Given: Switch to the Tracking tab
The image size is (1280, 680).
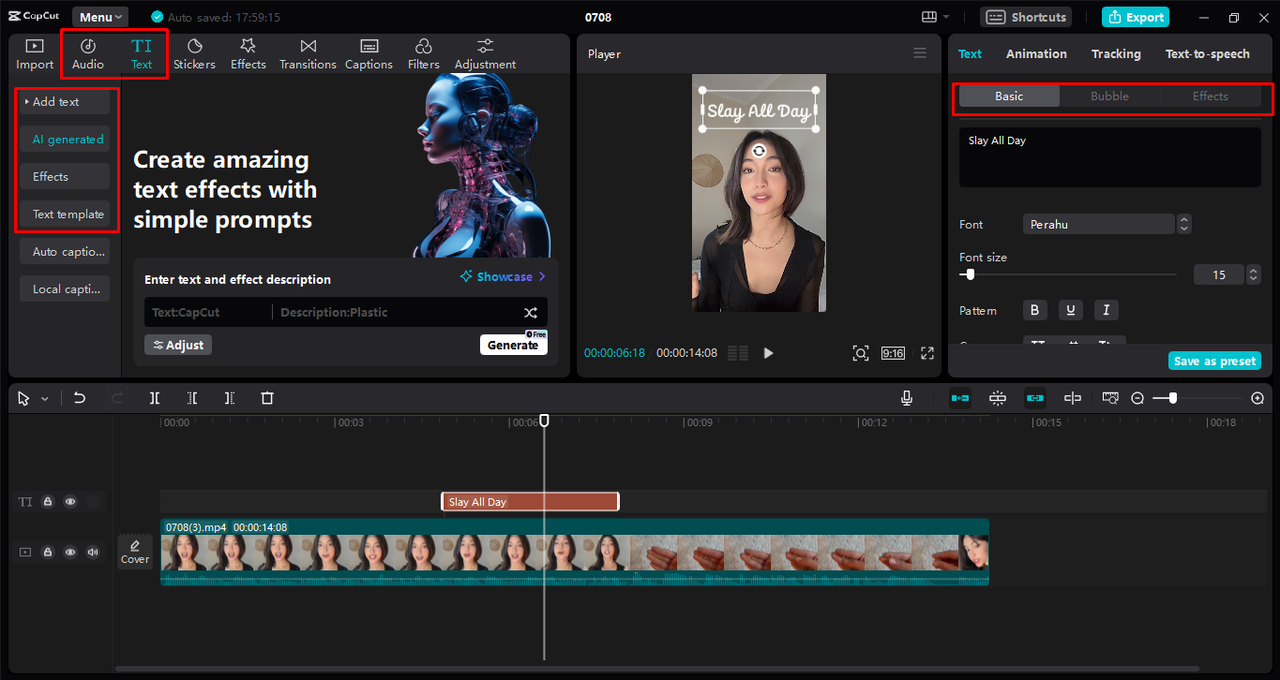Looking at the screenshot, I should tap(1116, 54).
